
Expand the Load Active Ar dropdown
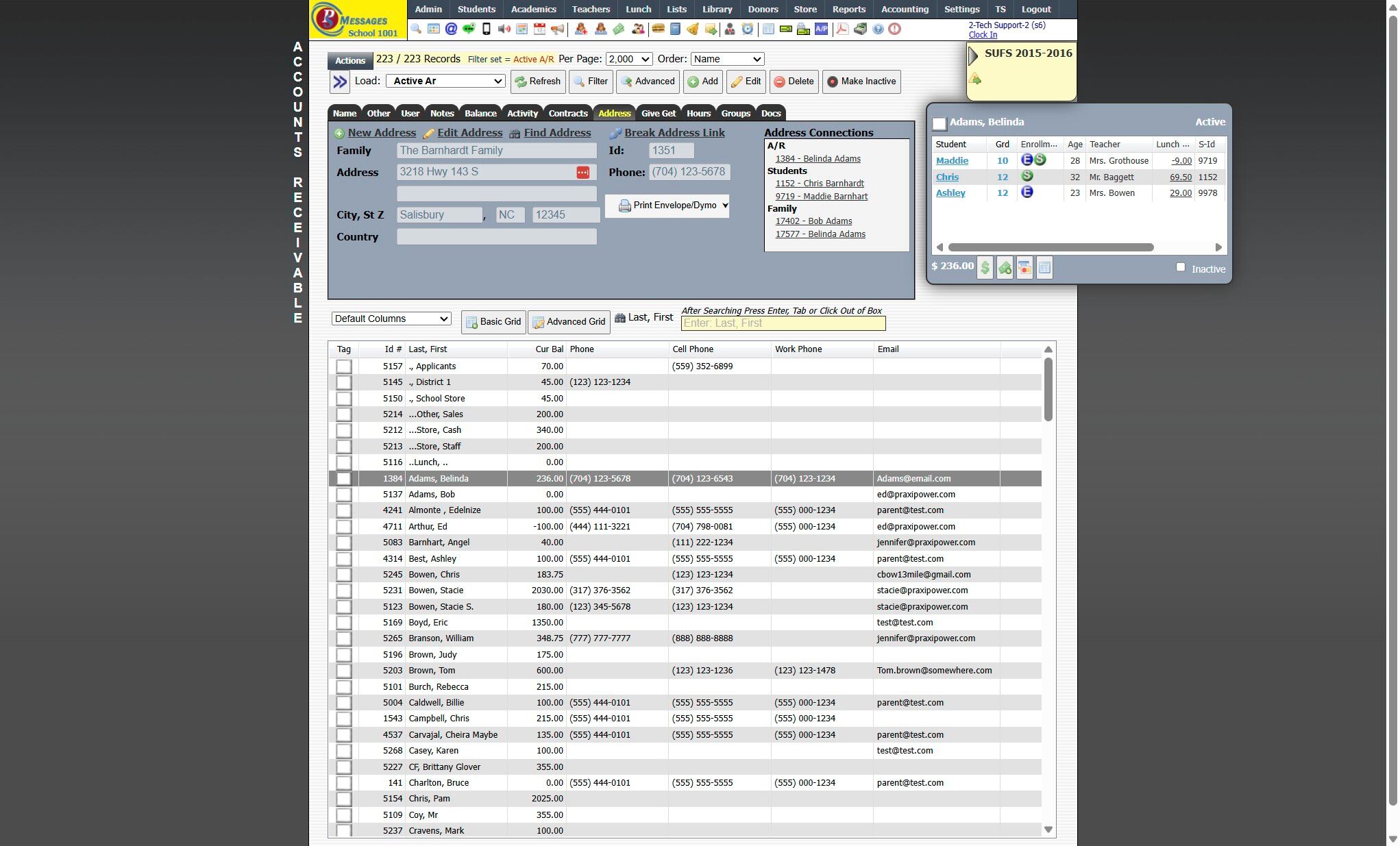445,81
